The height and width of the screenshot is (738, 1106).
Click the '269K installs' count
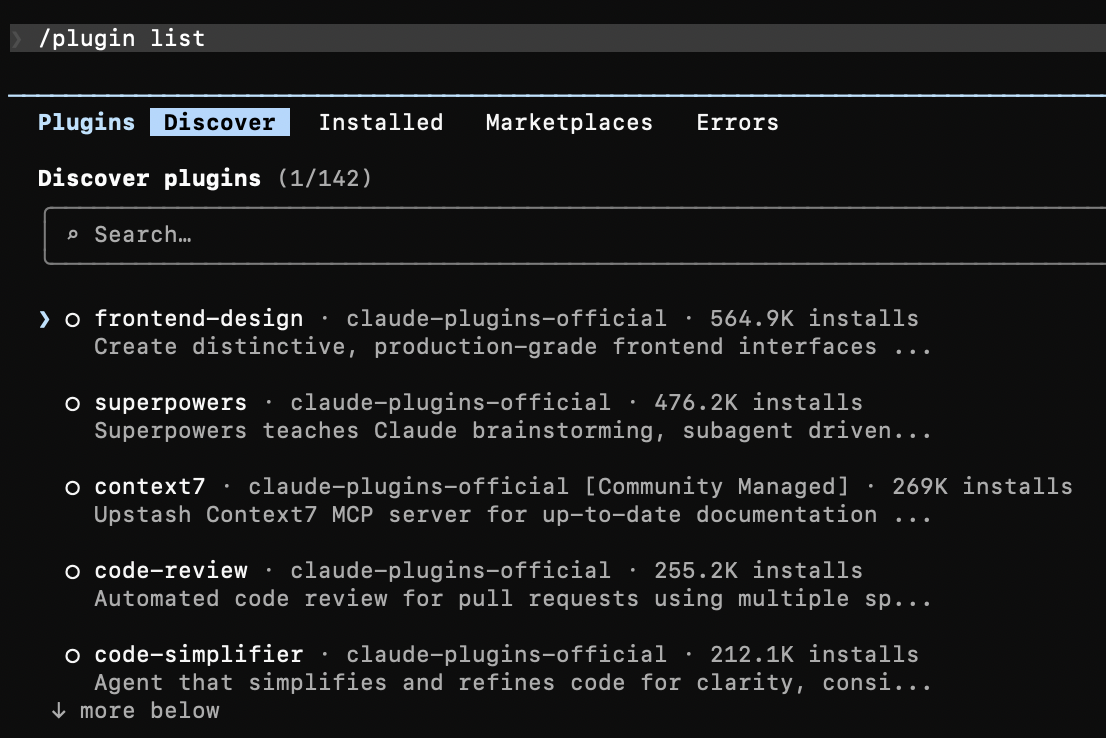(982, 487)
